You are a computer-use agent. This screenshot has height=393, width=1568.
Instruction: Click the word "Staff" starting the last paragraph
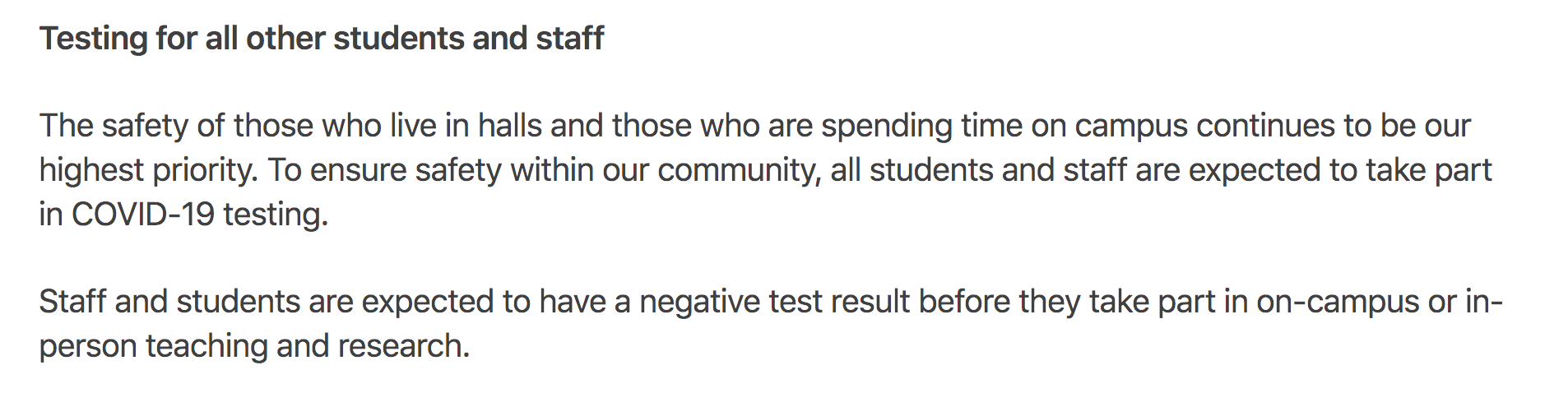click(x=73, y=302)
